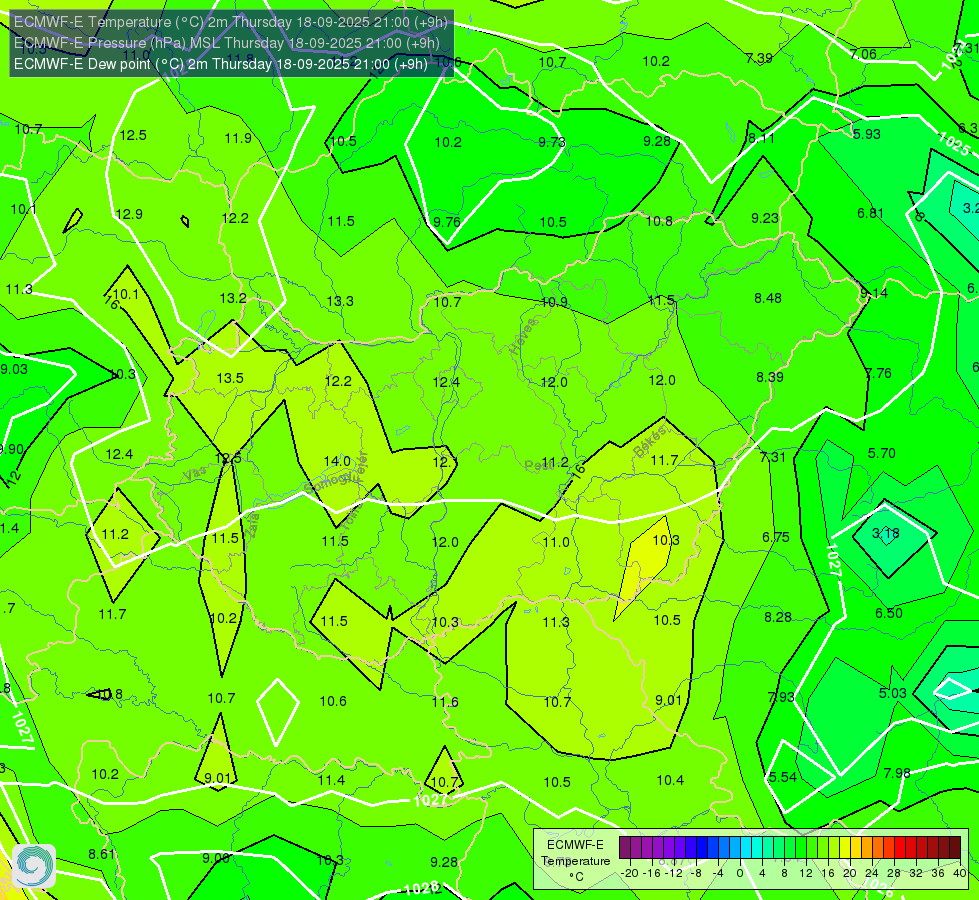Click the 1025 isobar label at upper right
Image resolution: width=979 pixels, height=900 pixels.
coord(953,144)
